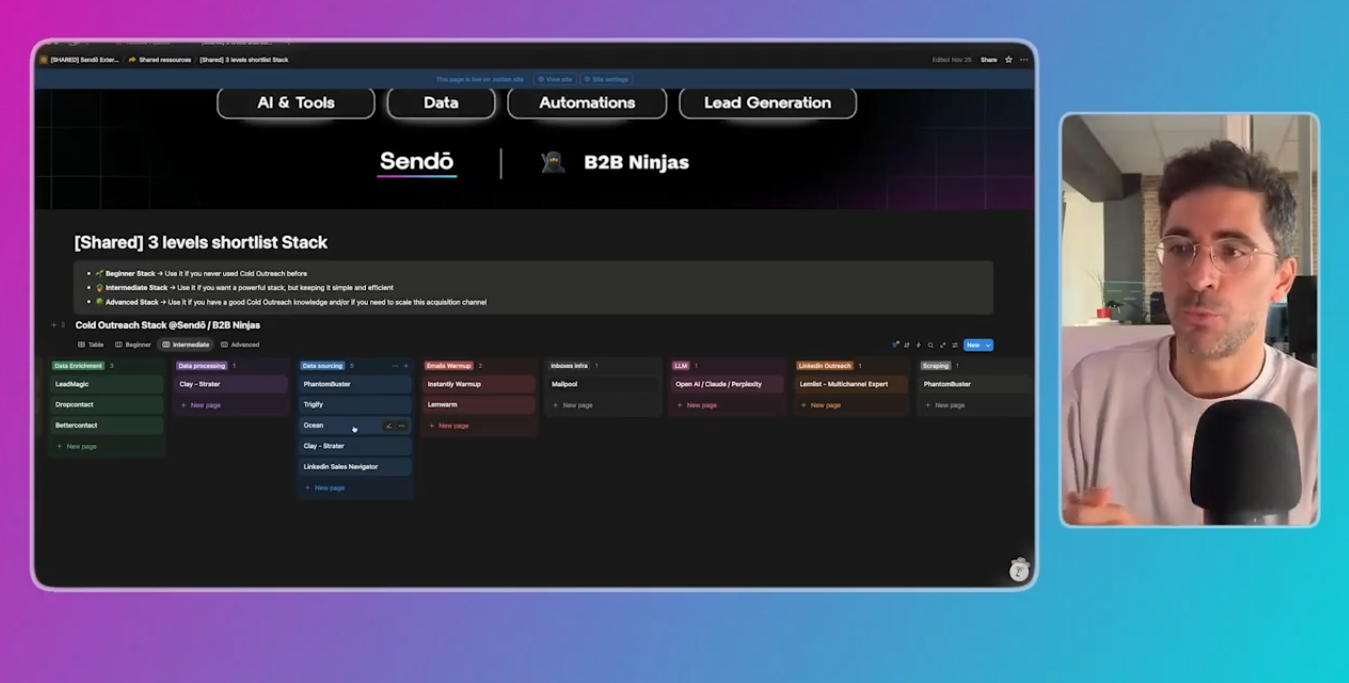Click the Lead Generation banner button
Screen dimensions: 1349x683
coord(768,103)
